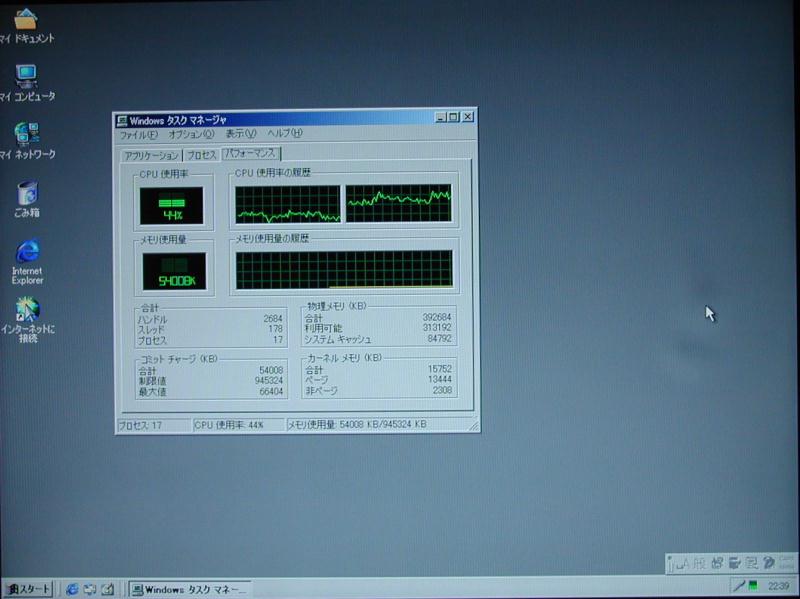Click the 制限値 value 945324
This screenshot has width=800, height=599.
tap(269, 381)
